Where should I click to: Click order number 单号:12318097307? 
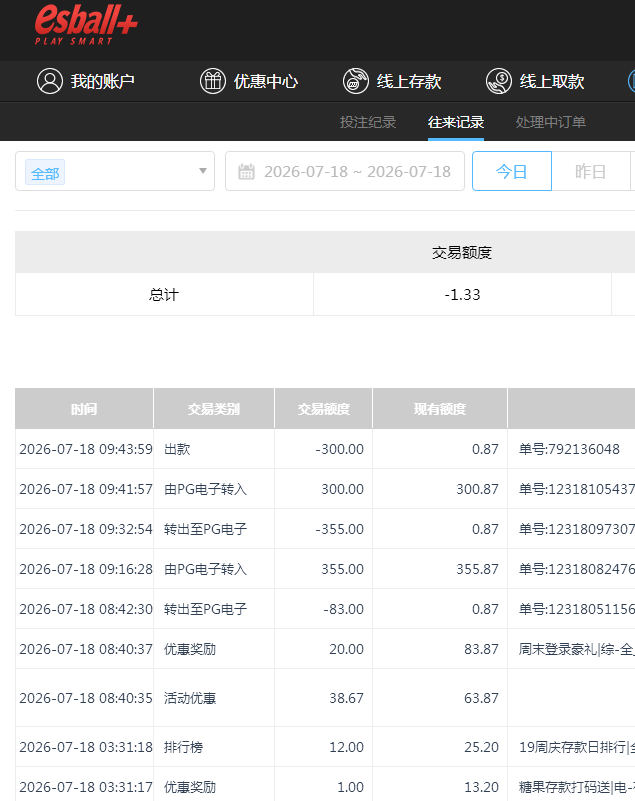coord(577,529)
